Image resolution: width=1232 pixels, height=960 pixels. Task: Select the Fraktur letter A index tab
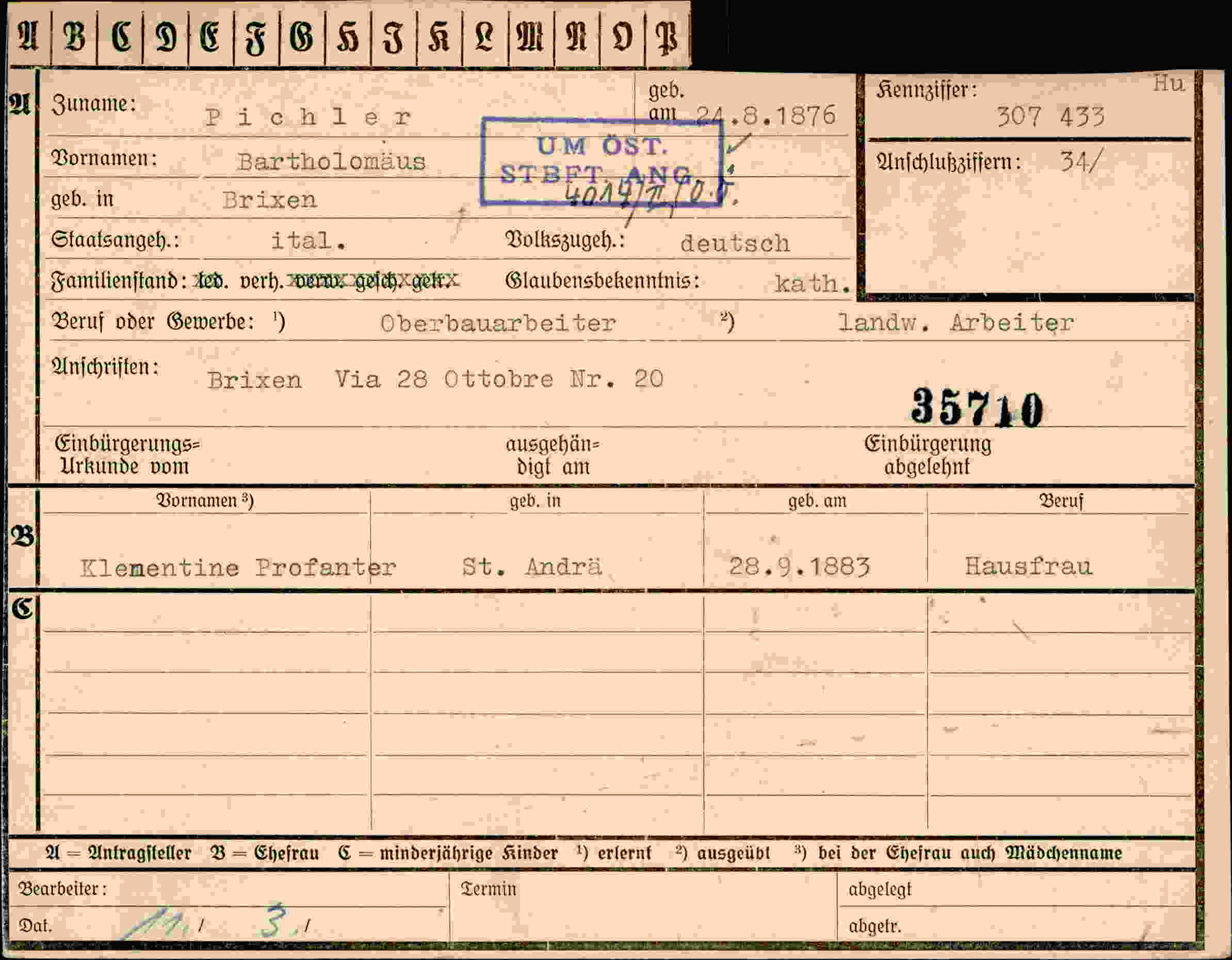pos(29,37)
